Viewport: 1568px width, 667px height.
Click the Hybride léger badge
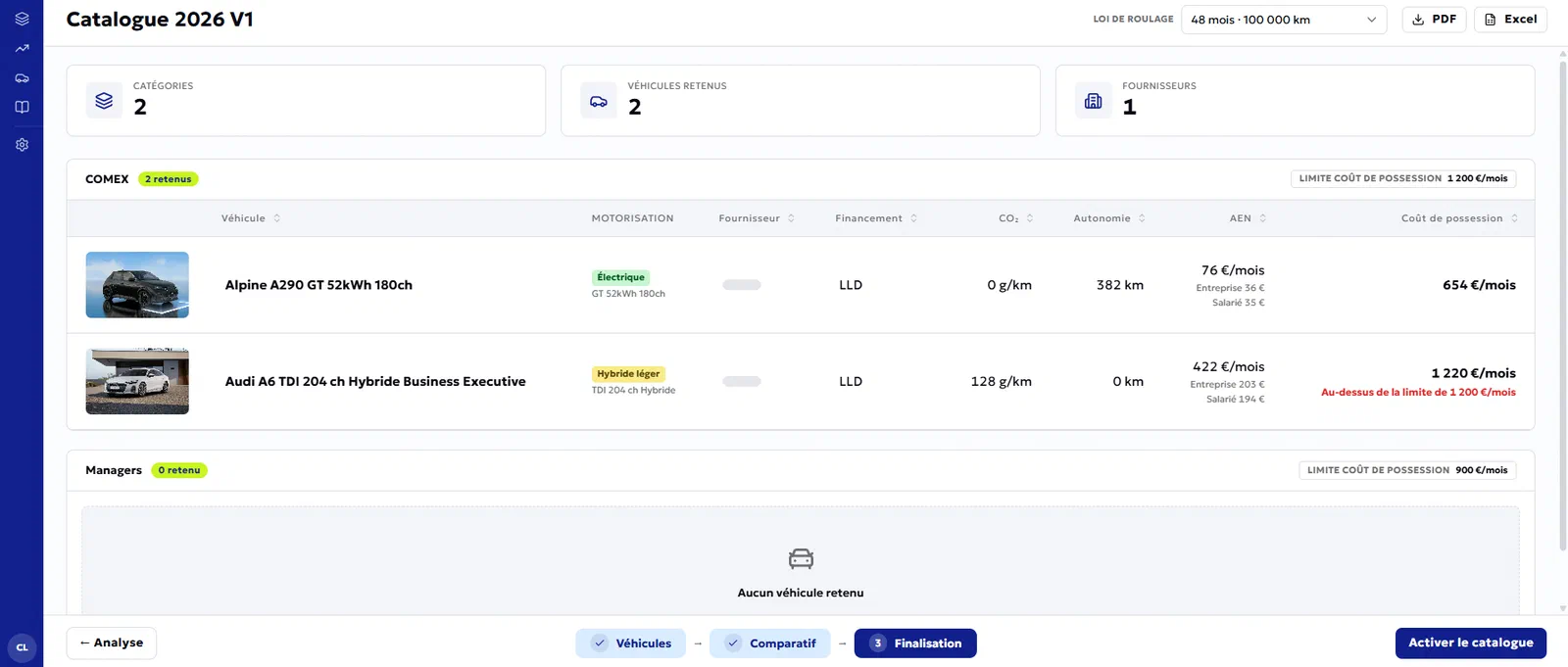(628, 374)
